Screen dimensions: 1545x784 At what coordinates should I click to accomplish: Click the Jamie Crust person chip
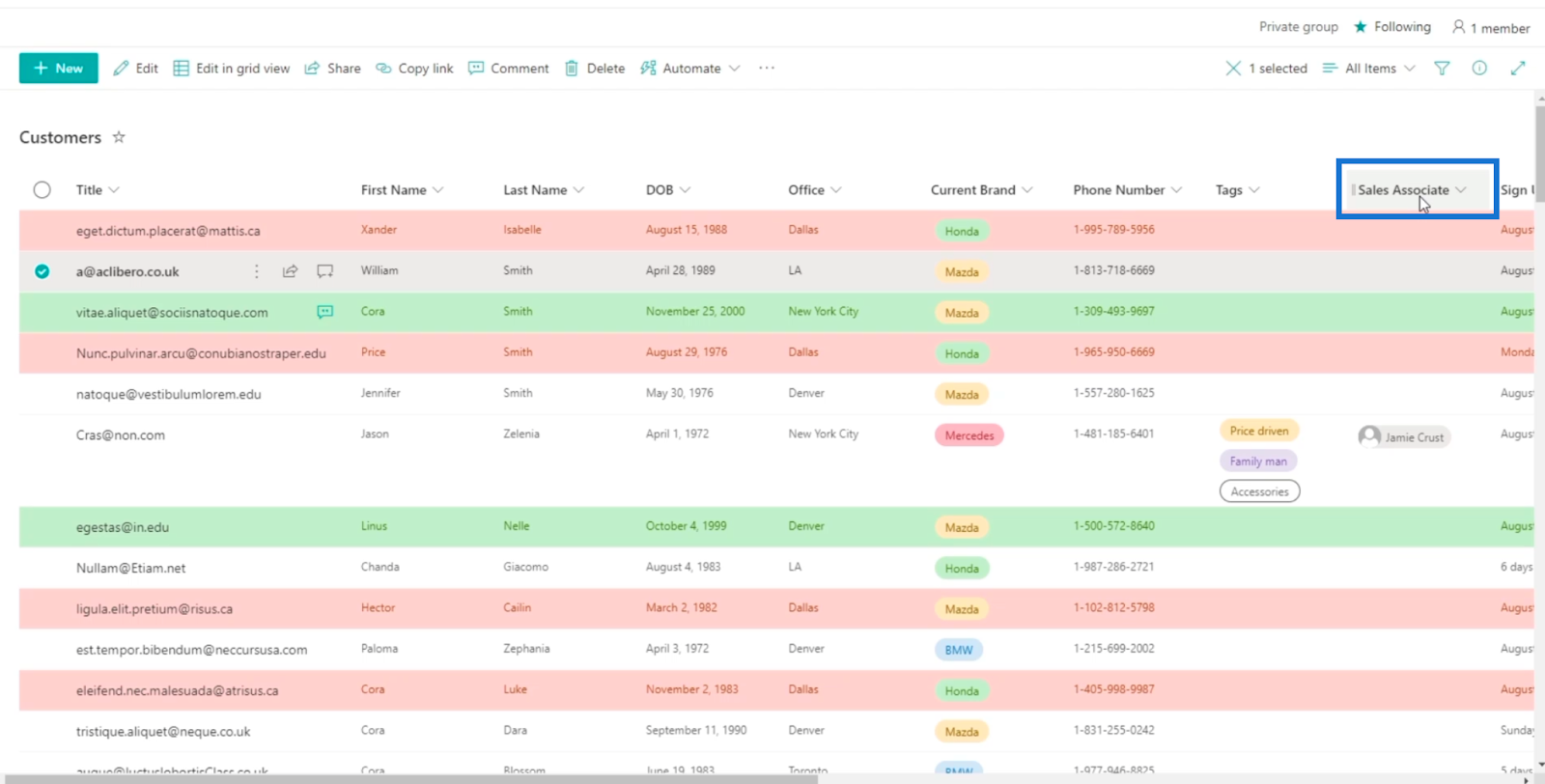[x=1404, y=436]
